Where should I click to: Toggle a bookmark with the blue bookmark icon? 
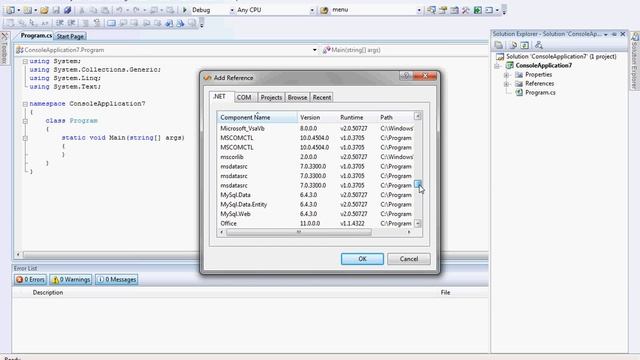coord(111,23)
